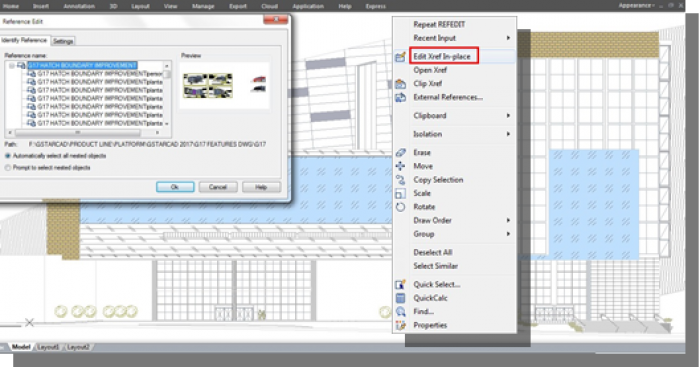Open External References via its icon
The image size is (700, 367).
pyautogui.click(x=400, y=97)
